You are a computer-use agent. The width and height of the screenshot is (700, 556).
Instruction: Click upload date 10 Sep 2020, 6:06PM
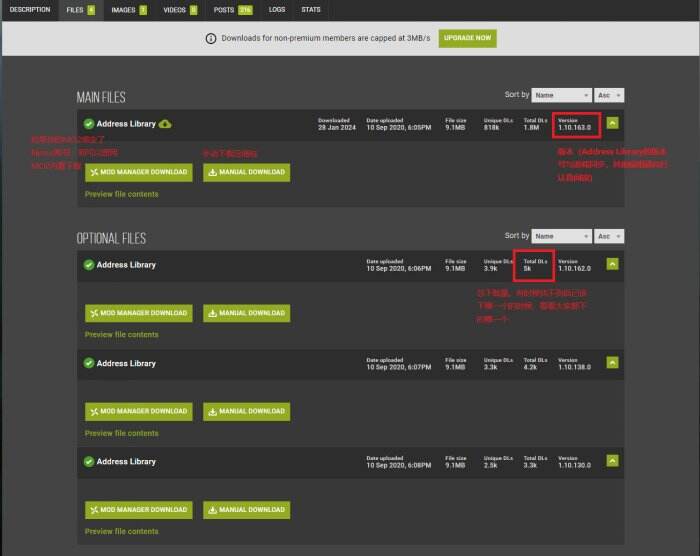pyautogui.click(x=399, y=269)
